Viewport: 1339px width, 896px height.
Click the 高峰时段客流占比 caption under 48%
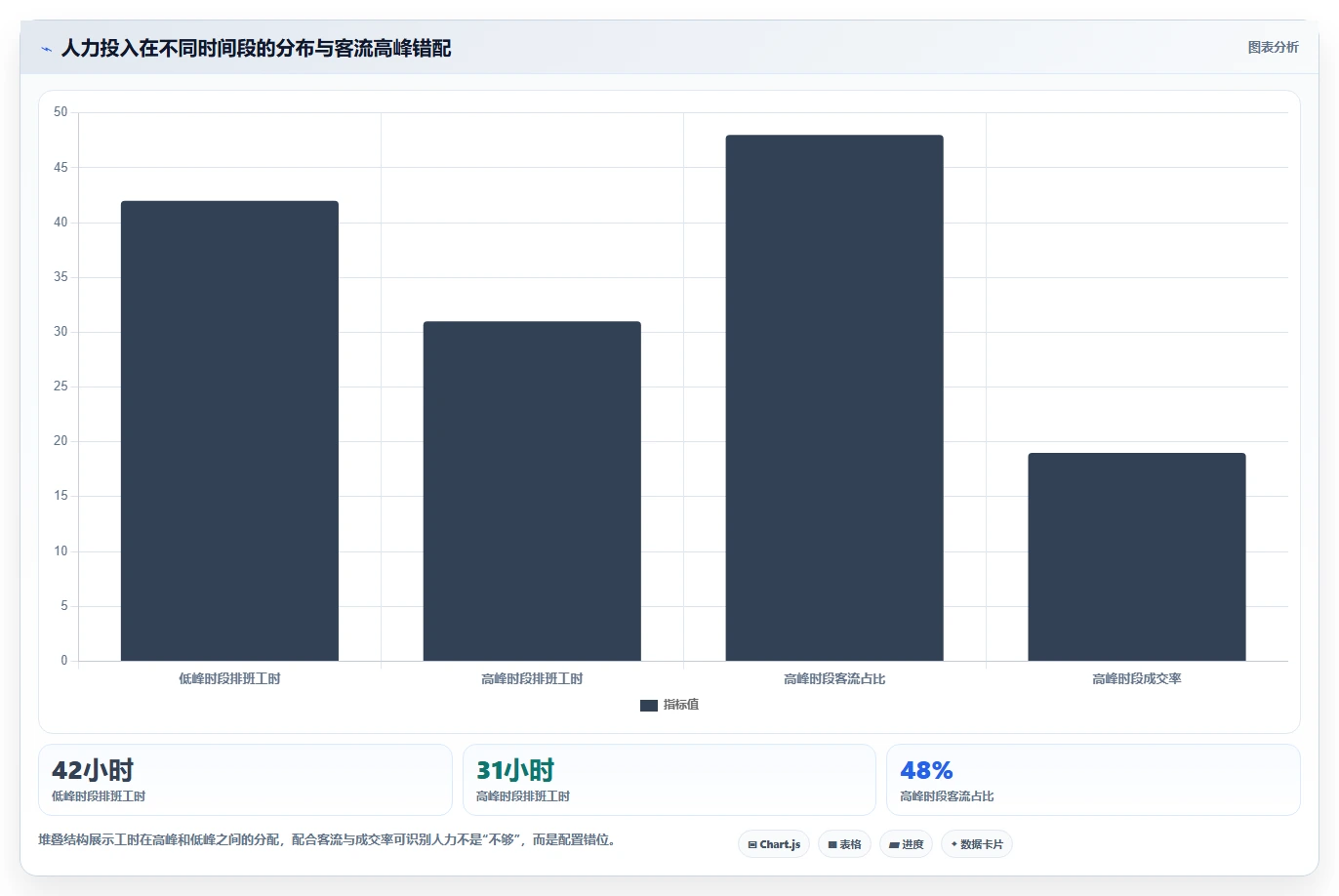[947, 796]
